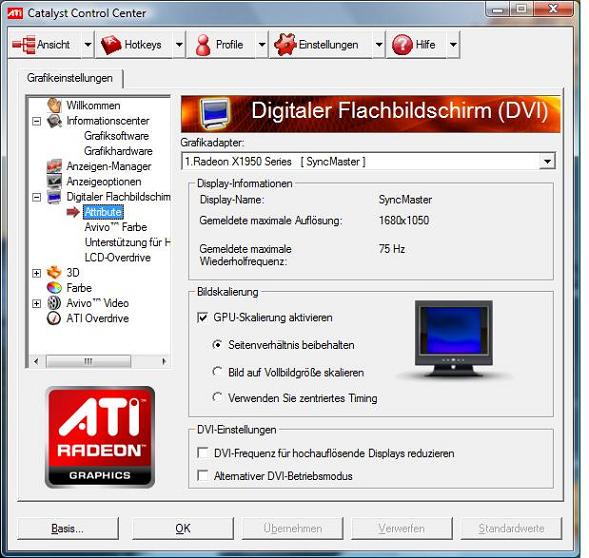This screenshot has height=558, width=589.
Task: Click the SyncMaster display name value
Action: (405, 200)
